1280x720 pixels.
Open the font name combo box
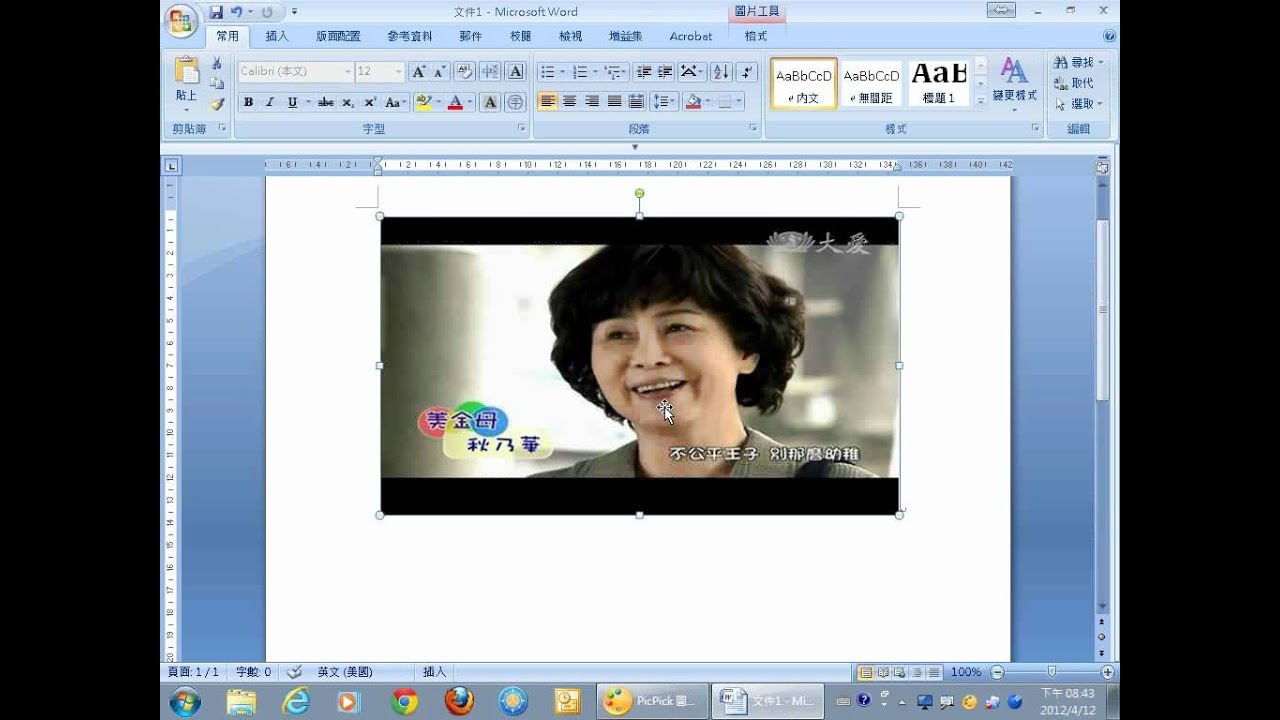point(295,71)
